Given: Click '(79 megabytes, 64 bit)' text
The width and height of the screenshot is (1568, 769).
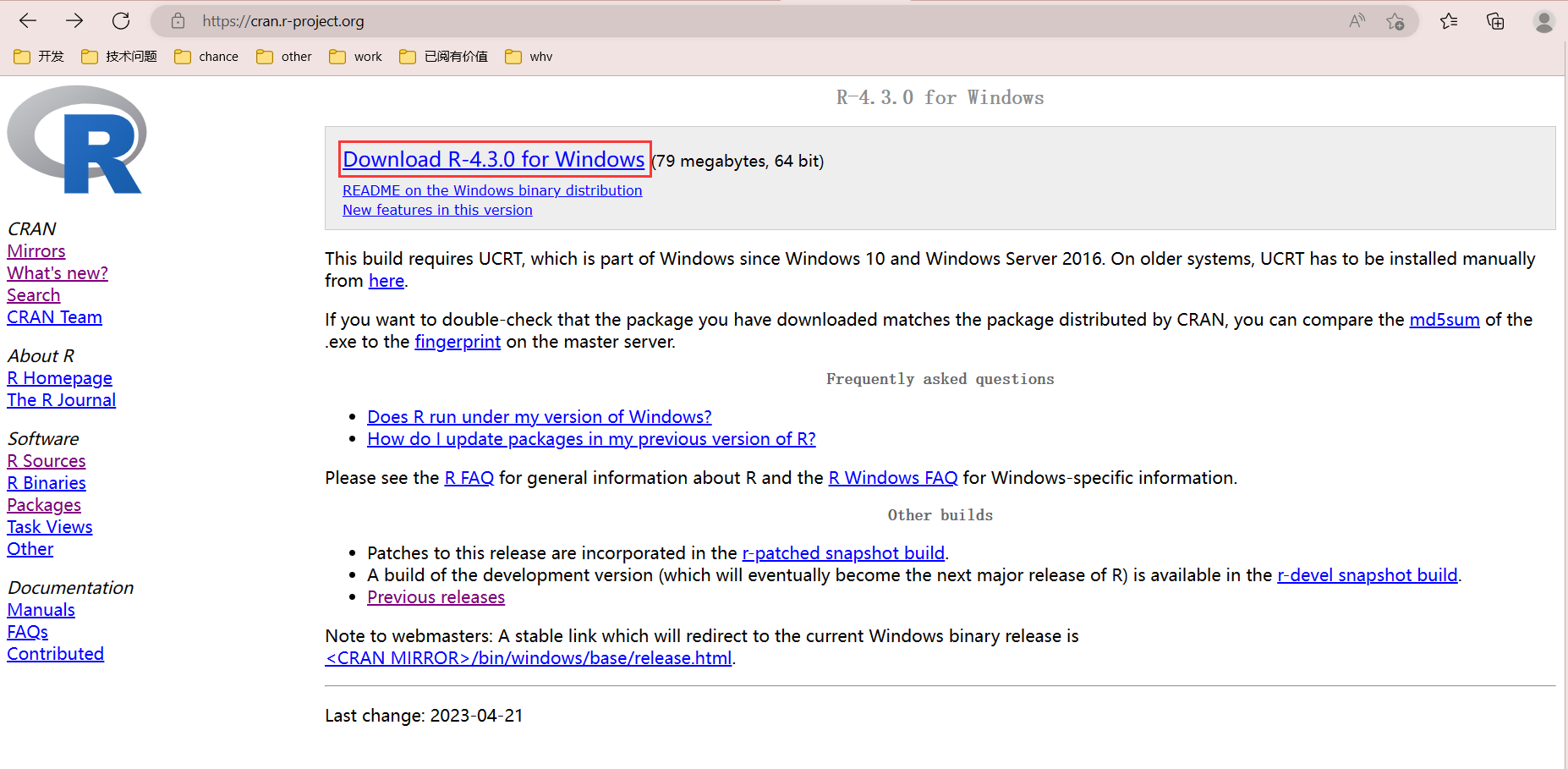Looking at the screenshot, I should pyautogui.click(x=737, y=161).
